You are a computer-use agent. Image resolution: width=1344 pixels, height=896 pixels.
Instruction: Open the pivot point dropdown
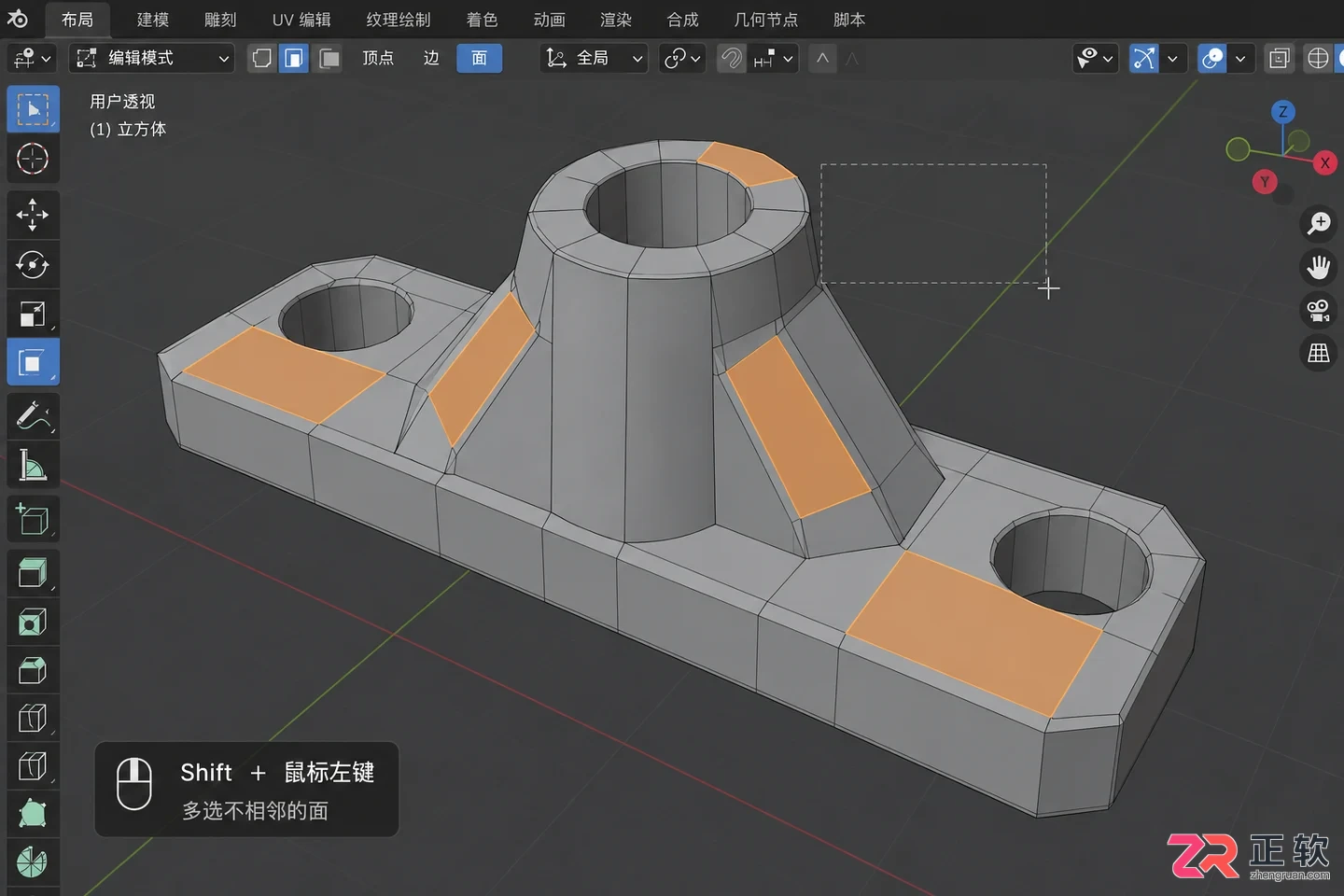point(682,59)
